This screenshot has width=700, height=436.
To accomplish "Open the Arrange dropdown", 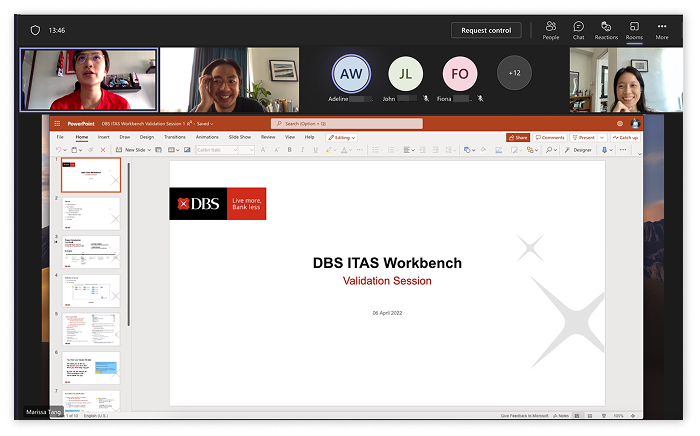I will [x=532, y=150].
